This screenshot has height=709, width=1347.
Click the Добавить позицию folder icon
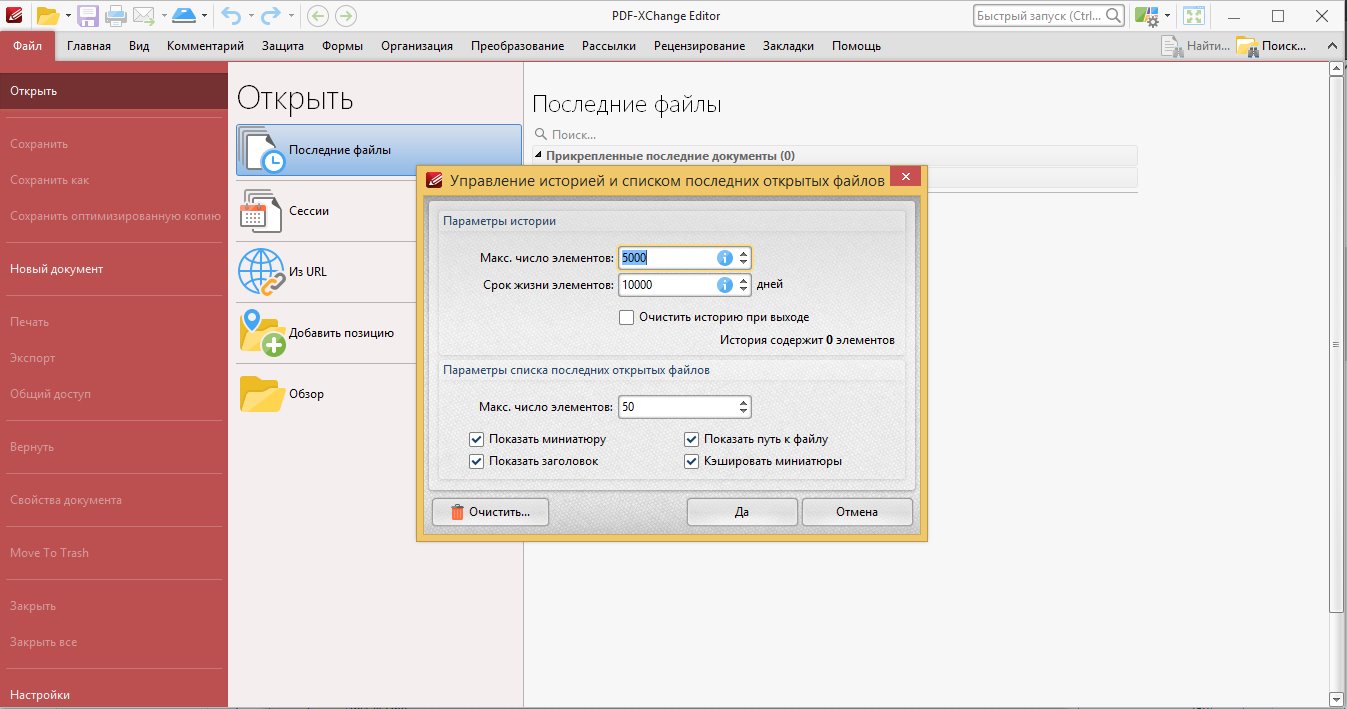tap(261, 333)
